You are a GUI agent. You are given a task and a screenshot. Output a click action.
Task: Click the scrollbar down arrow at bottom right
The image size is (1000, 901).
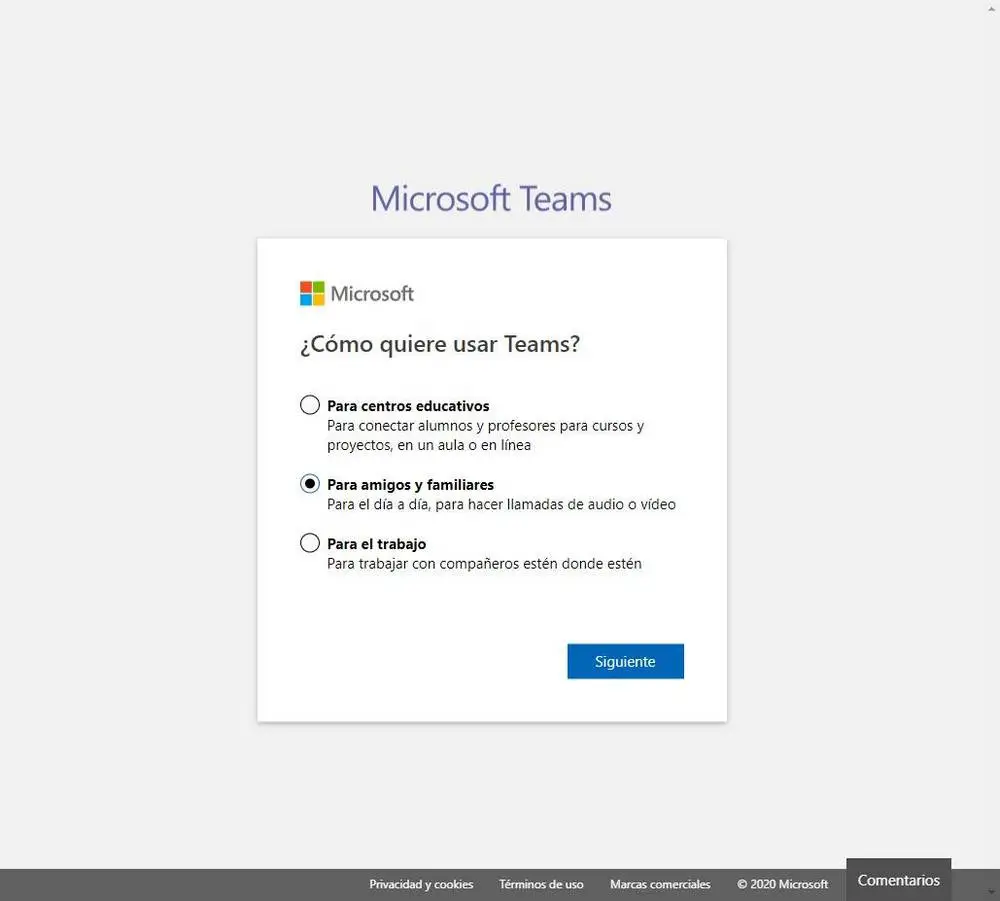click(x=992, y=891)
